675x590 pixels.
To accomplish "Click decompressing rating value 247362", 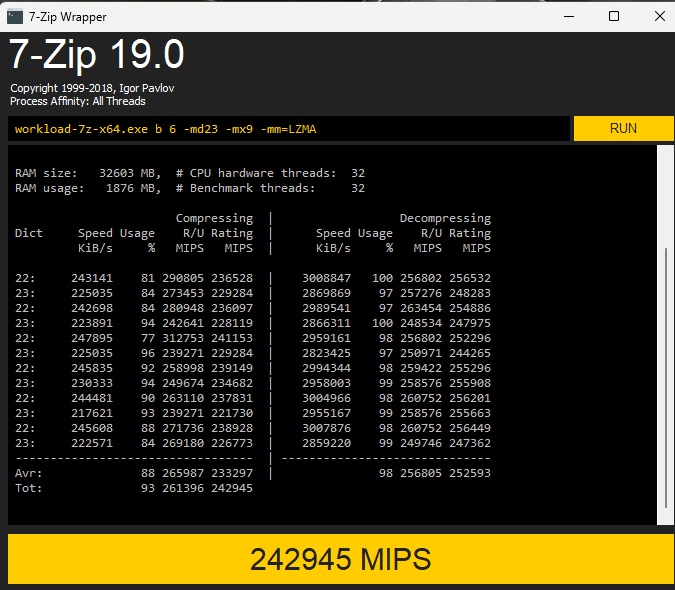I will [470, 443].
